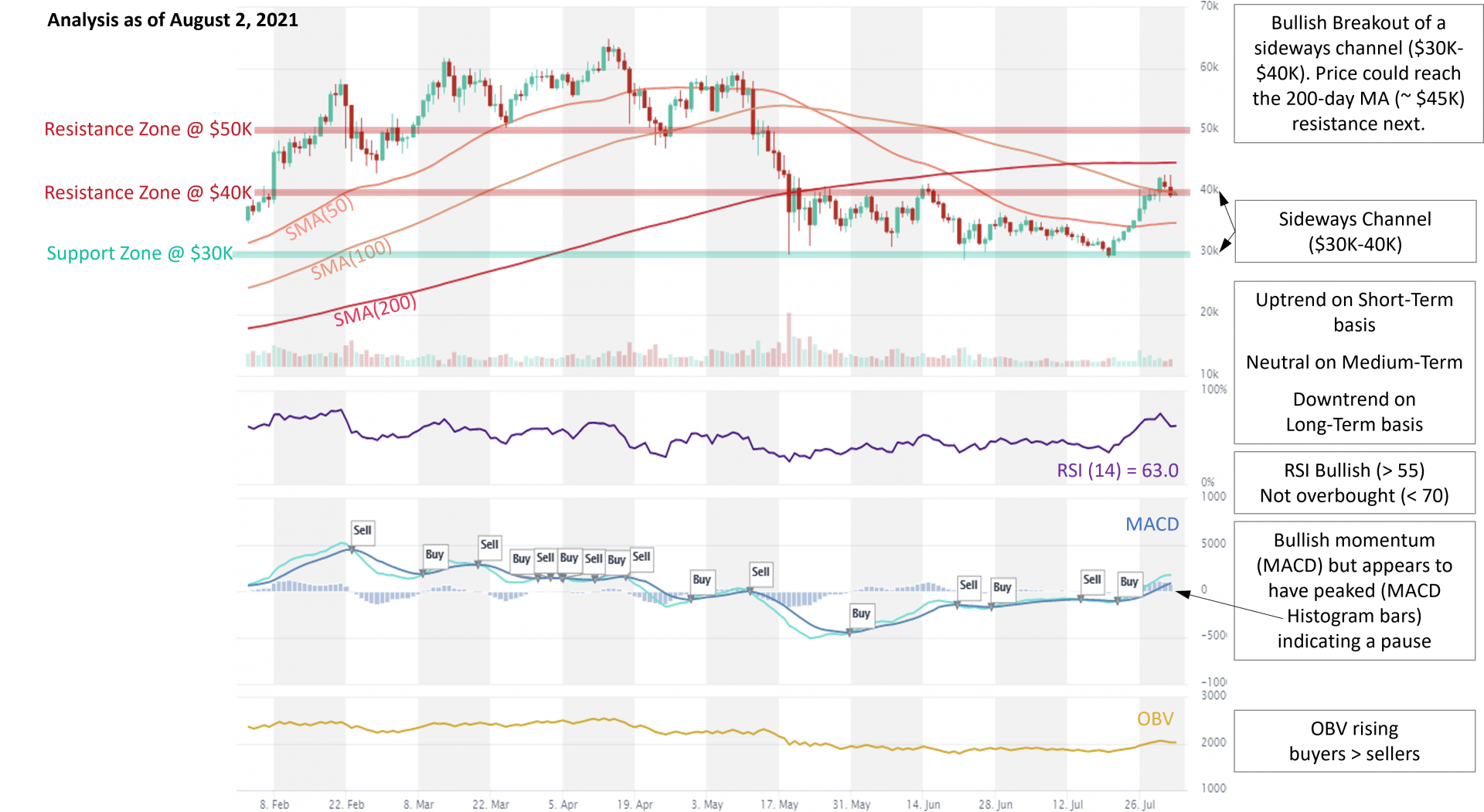1484x812 pixels.
Task: Click the tallest volume bar in mid May
Action: [789, 339]
